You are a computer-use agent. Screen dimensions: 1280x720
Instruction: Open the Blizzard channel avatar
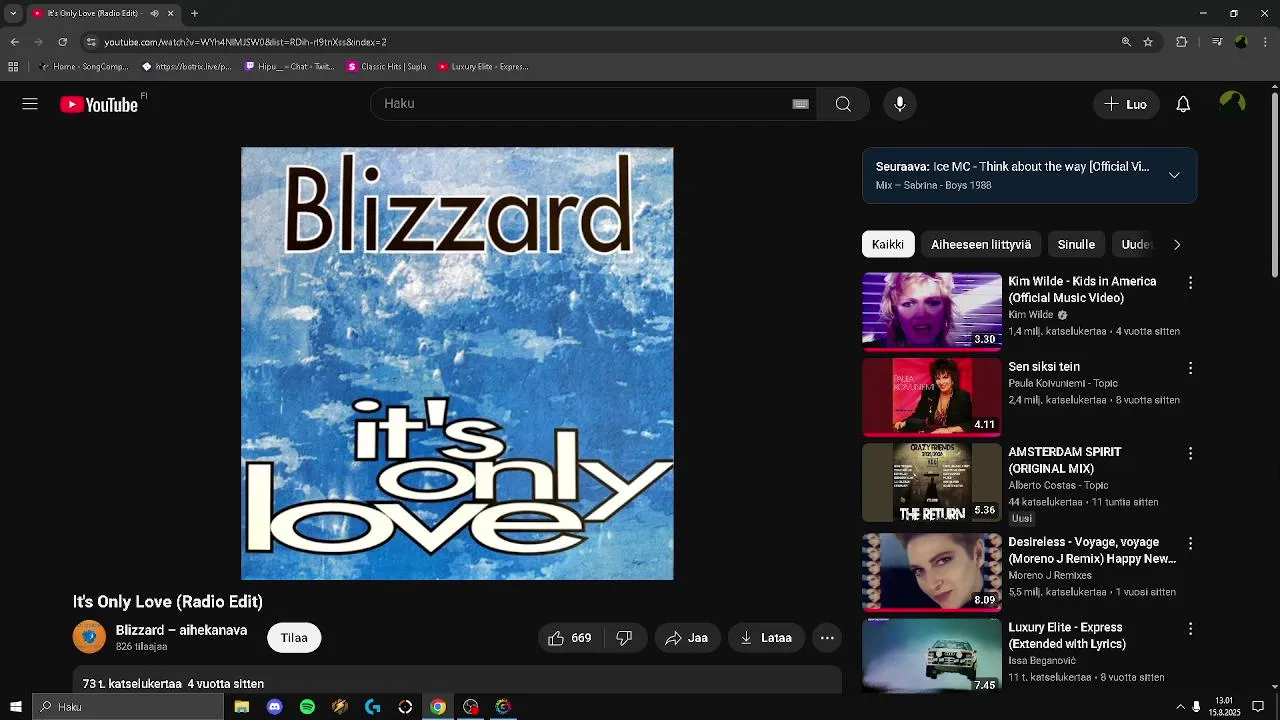tap(89, 637)
